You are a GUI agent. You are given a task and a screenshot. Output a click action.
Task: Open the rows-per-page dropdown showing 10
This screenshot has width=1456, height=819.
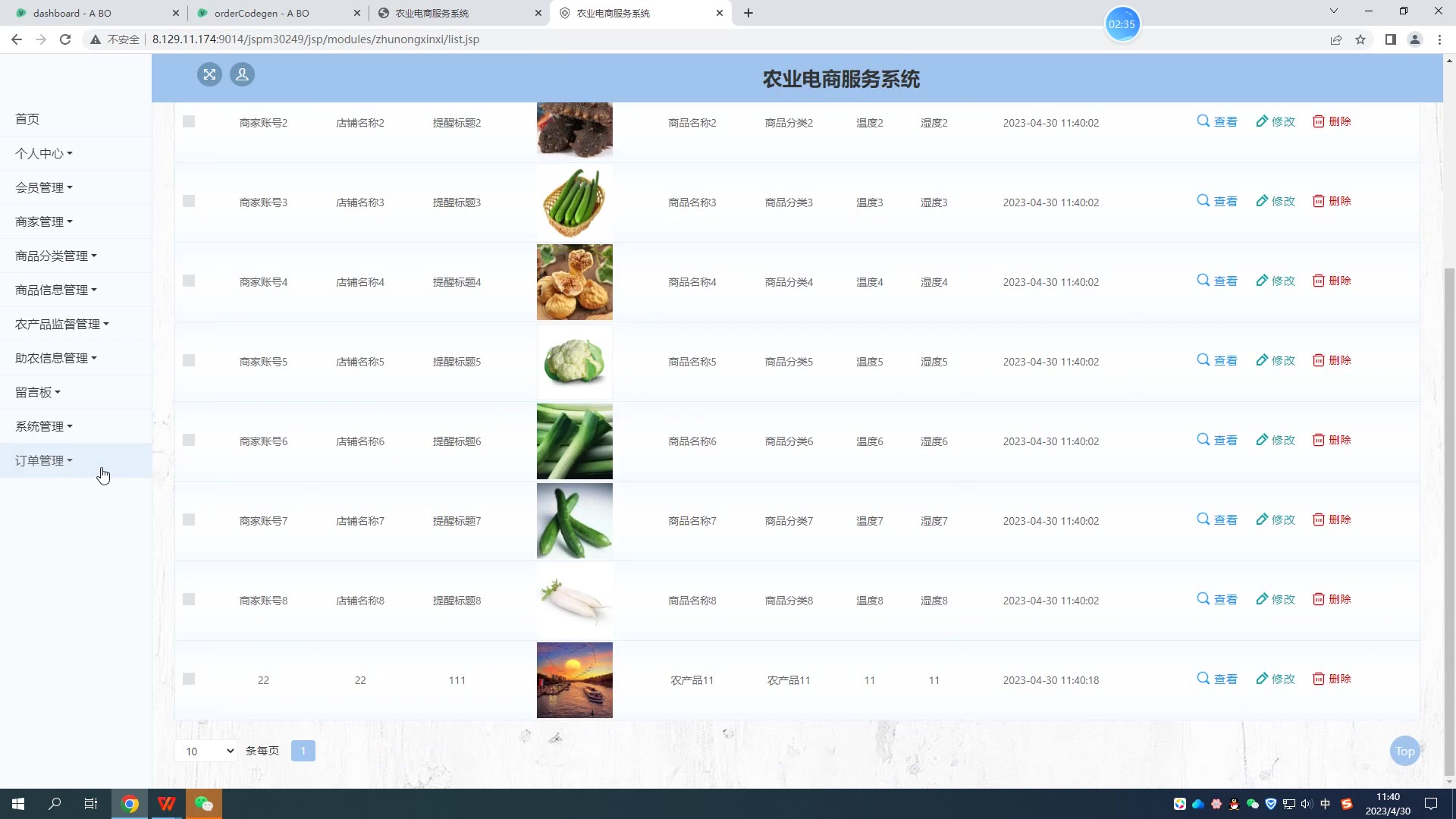[x=206, y=751]
